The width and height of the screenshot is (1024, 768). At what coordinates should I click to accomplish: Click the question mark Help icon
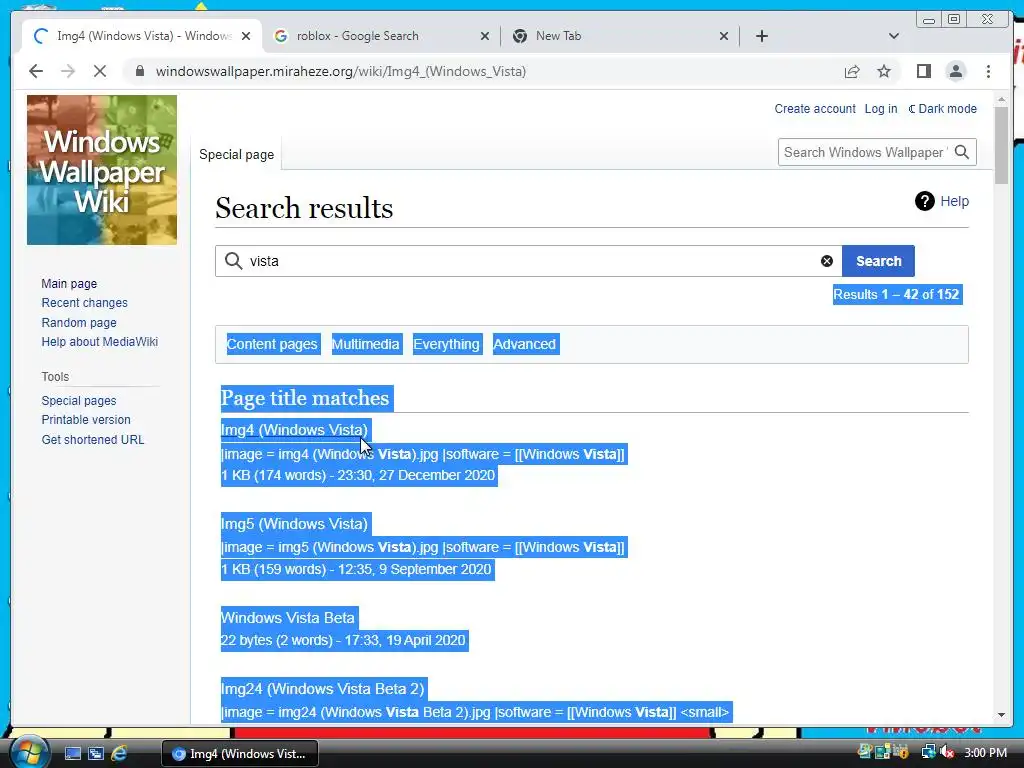click(x=924, y=201)
